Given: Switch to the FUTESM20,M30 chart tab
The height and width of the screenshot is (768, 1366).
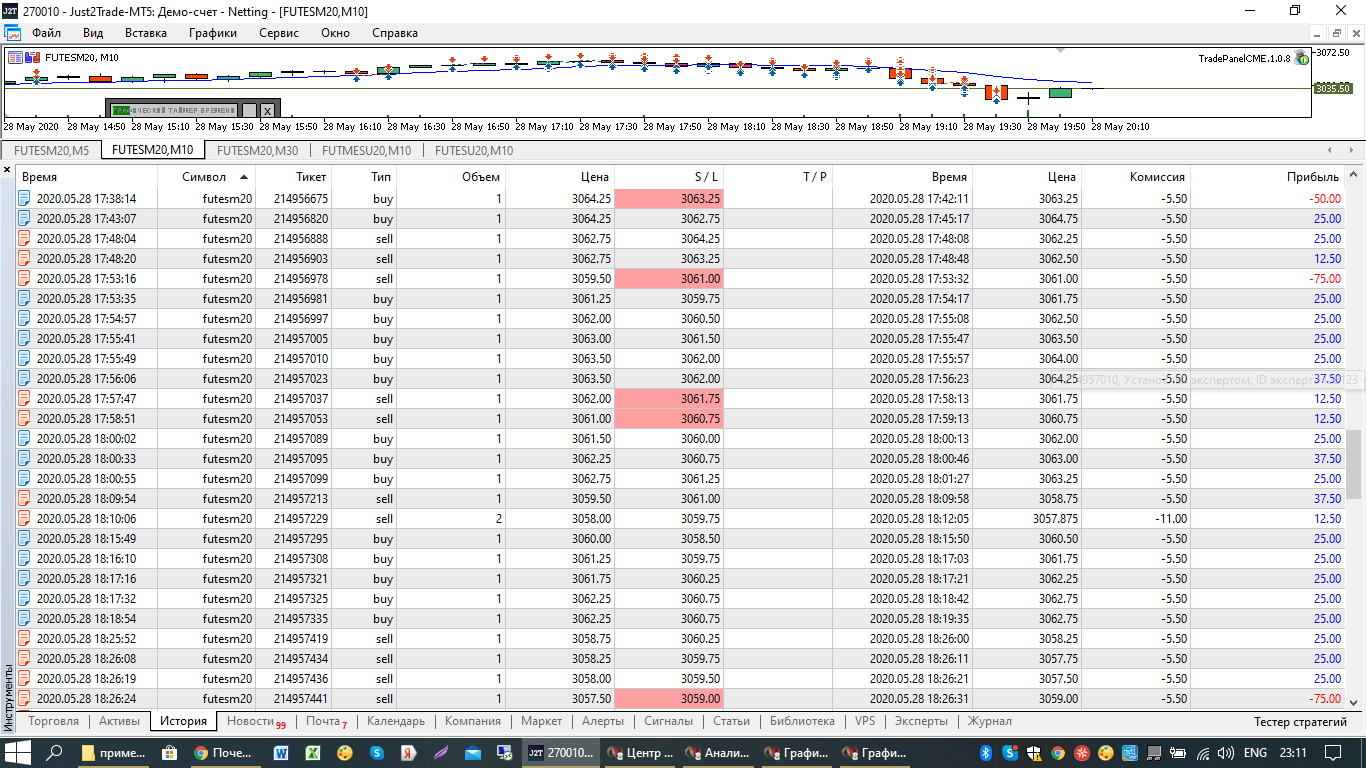Looking at the screenshot, I should (x=257, y=151).
